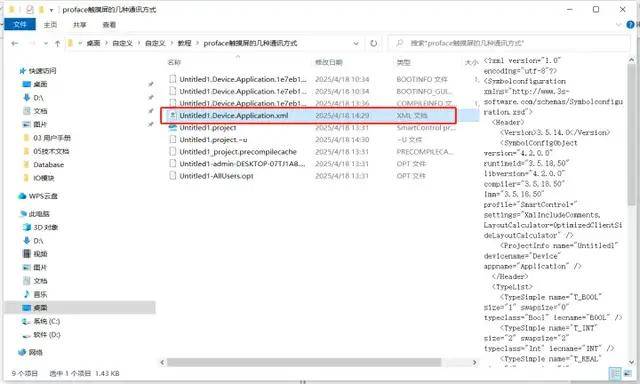The image size is (640, 384).
Task: Switch to Details view icon in status bar
Action: click(615, 373)
